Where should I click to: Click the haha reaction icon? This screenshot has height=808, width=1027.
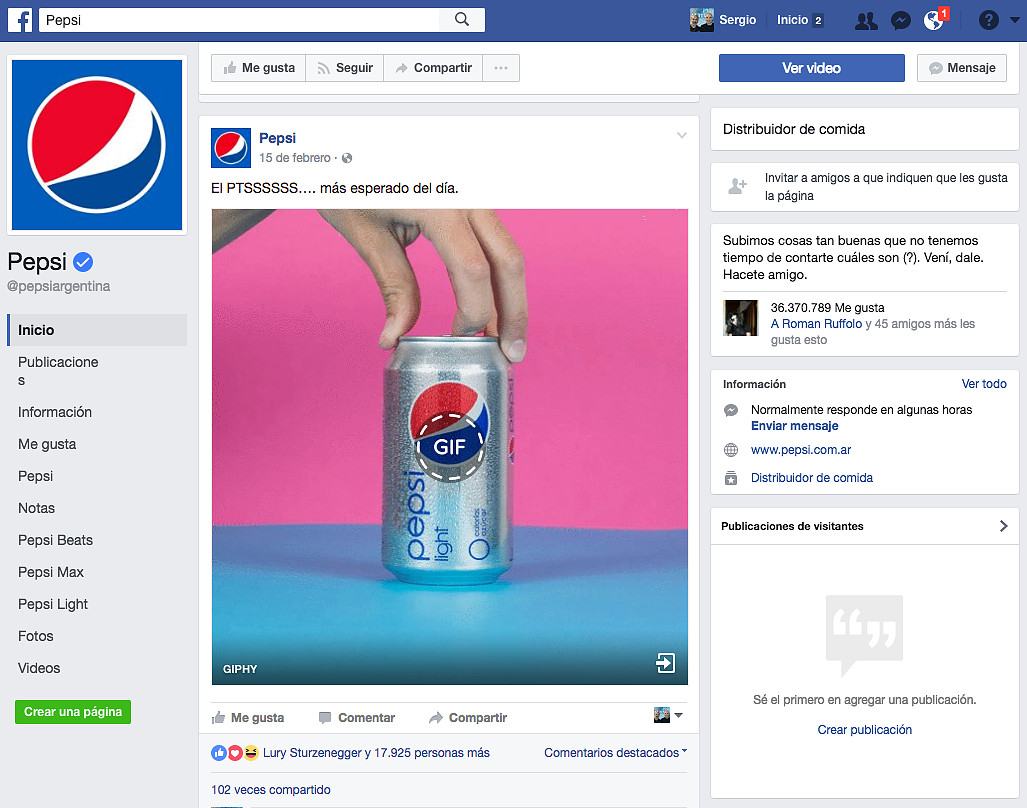tap(251, 753)
